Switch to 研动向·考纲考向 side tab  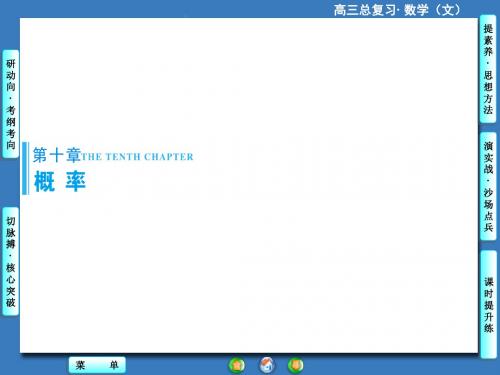click(x=11, y=104)
